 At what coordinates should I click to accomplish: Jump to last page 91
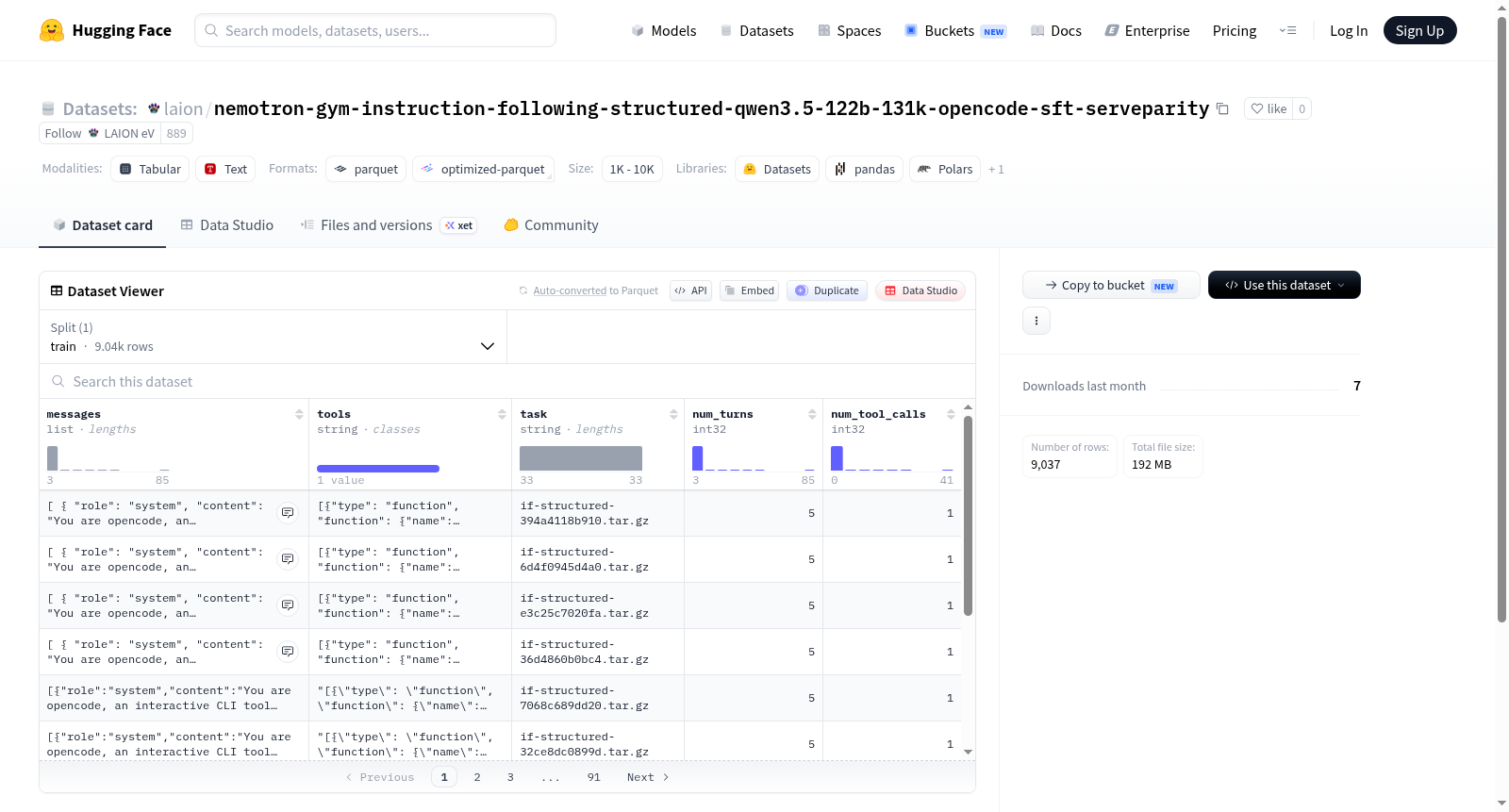(593, 777)
